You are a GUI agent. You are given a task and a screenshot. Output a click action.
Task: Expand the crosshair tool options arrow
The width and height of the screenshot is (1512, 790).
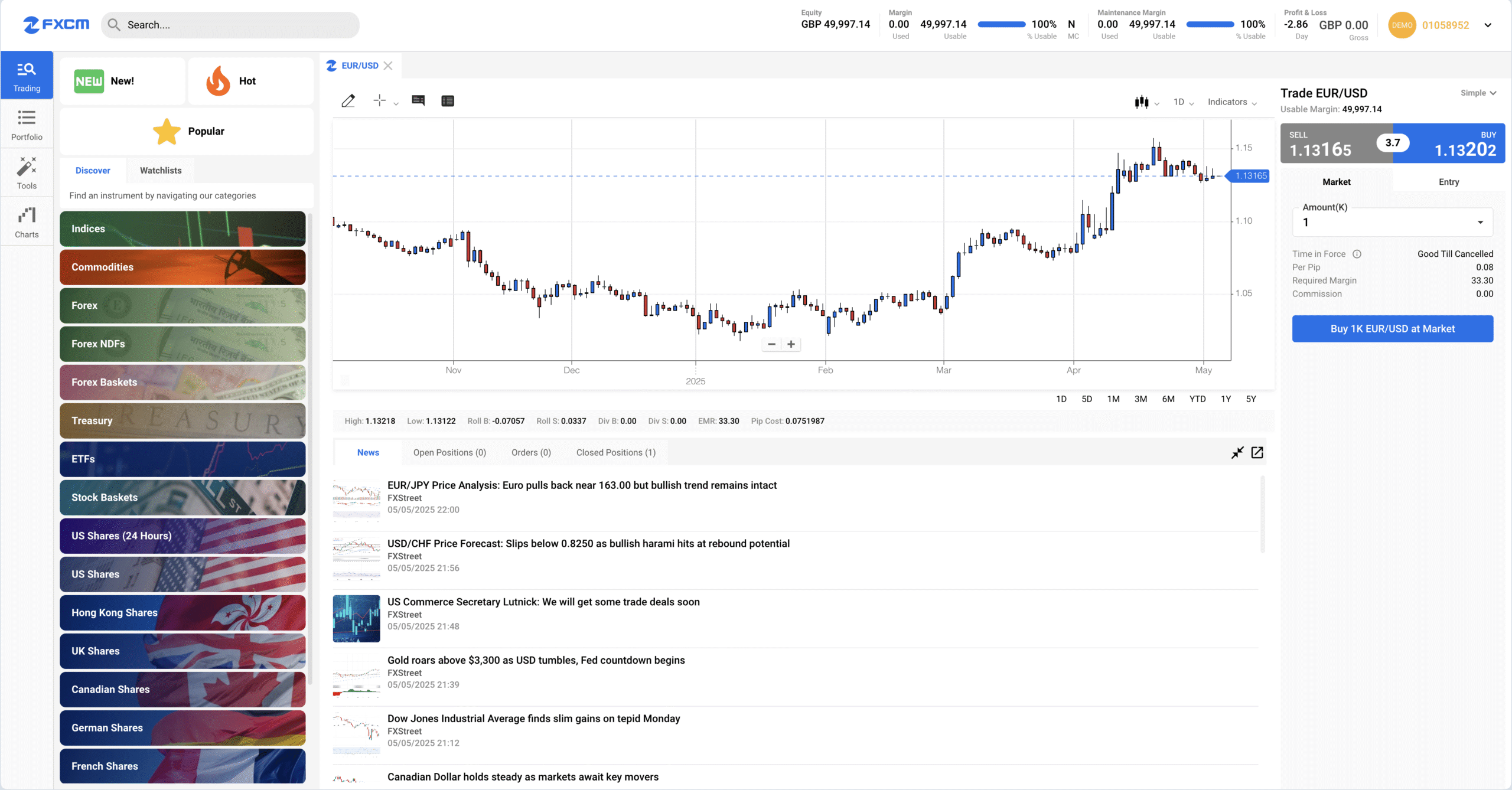click(396, 103)
